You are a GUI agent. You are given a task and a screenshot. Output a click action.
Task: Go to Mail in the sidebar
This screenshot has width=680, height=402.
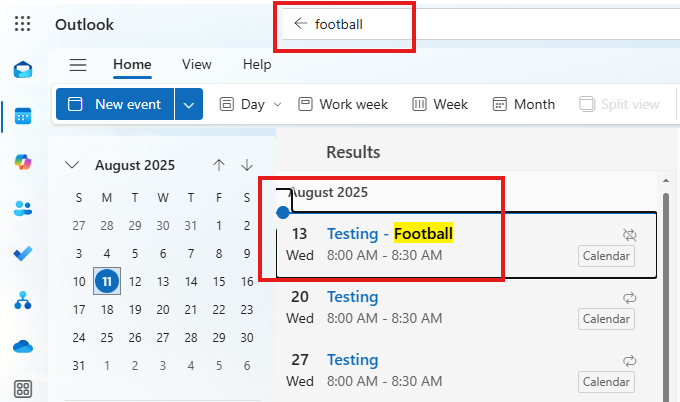(x=22, y=70)
